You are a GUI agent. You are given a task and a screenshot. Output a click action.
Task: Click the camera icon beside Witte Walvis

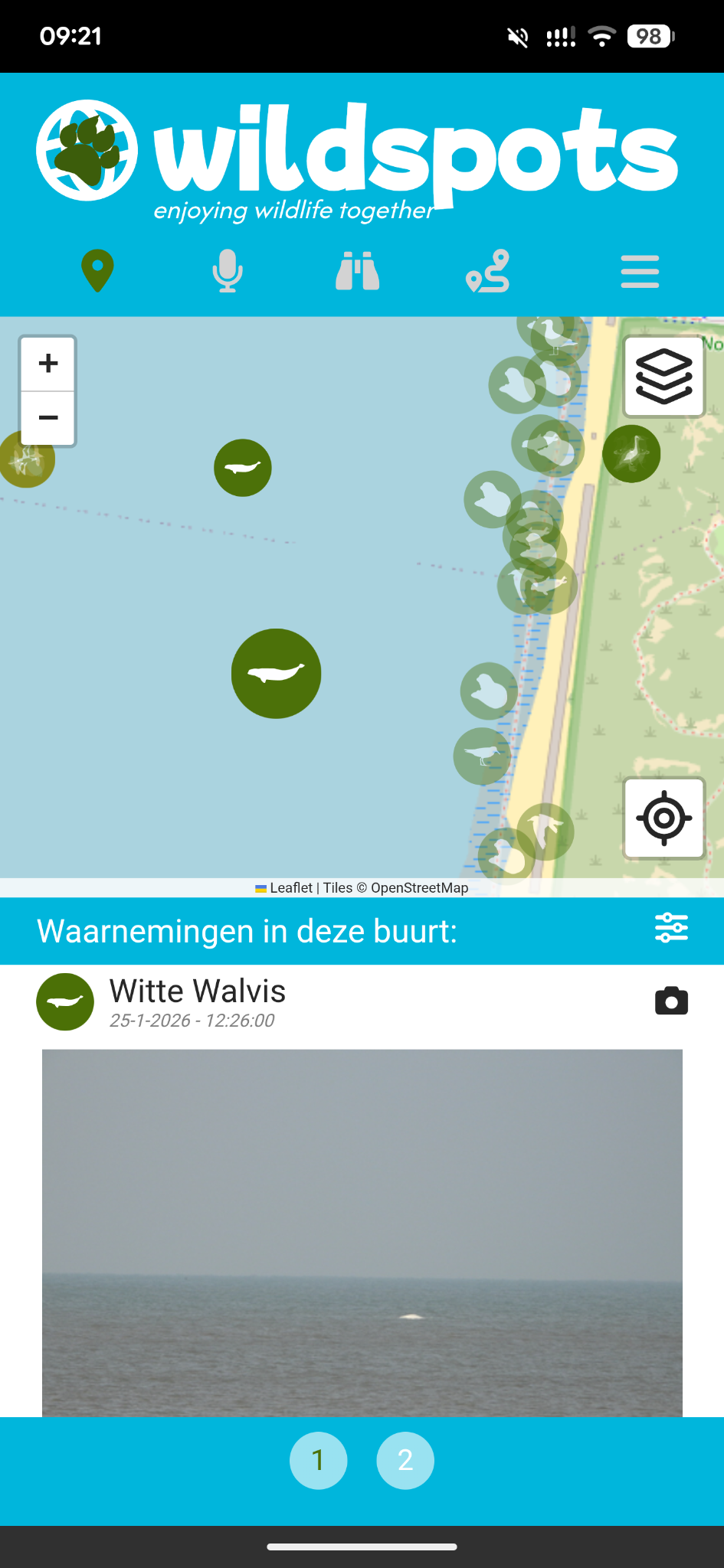coord(671,1001)
